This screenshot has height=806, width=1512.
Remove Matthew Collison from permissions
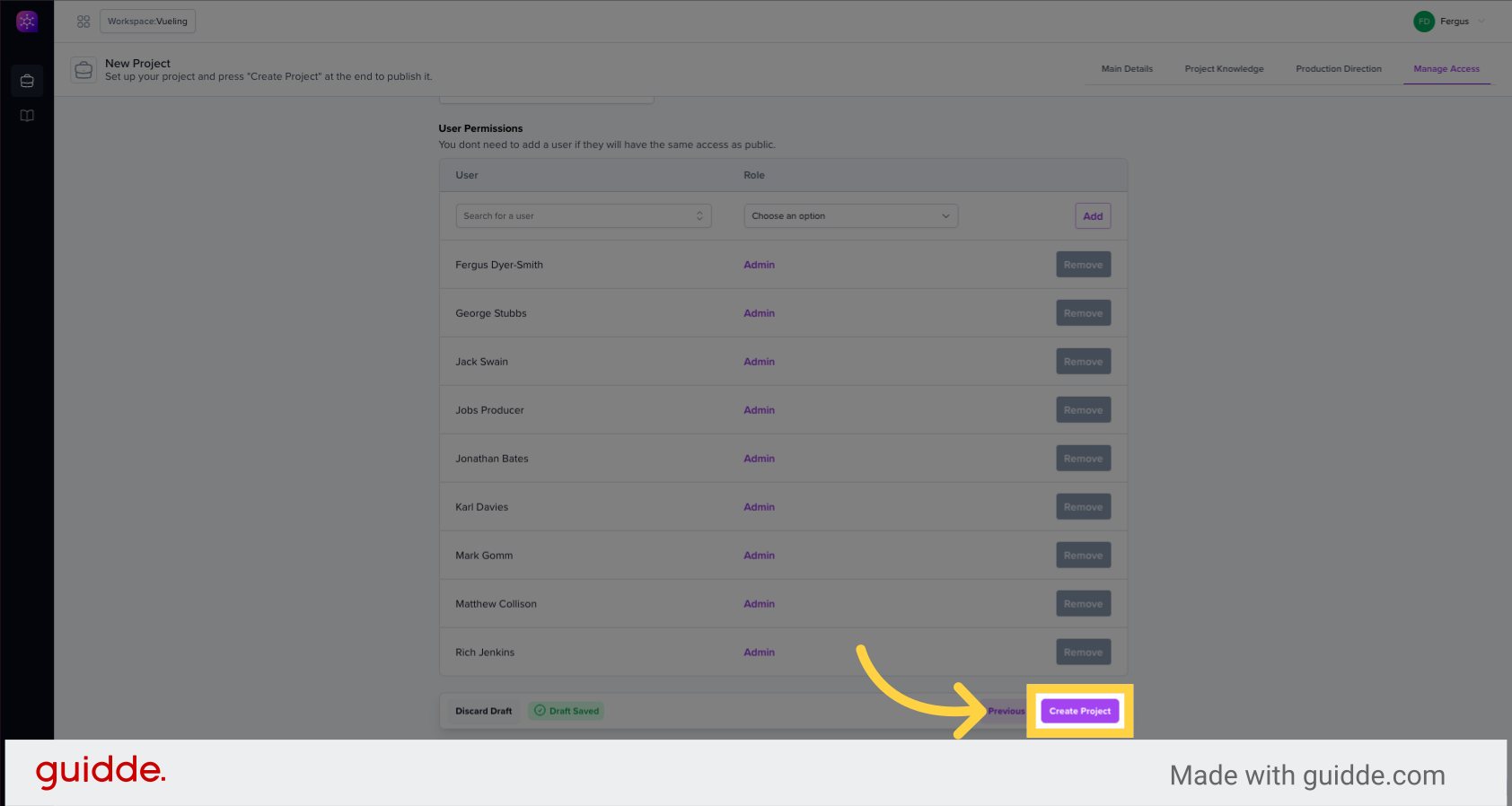coord(1083,604)
